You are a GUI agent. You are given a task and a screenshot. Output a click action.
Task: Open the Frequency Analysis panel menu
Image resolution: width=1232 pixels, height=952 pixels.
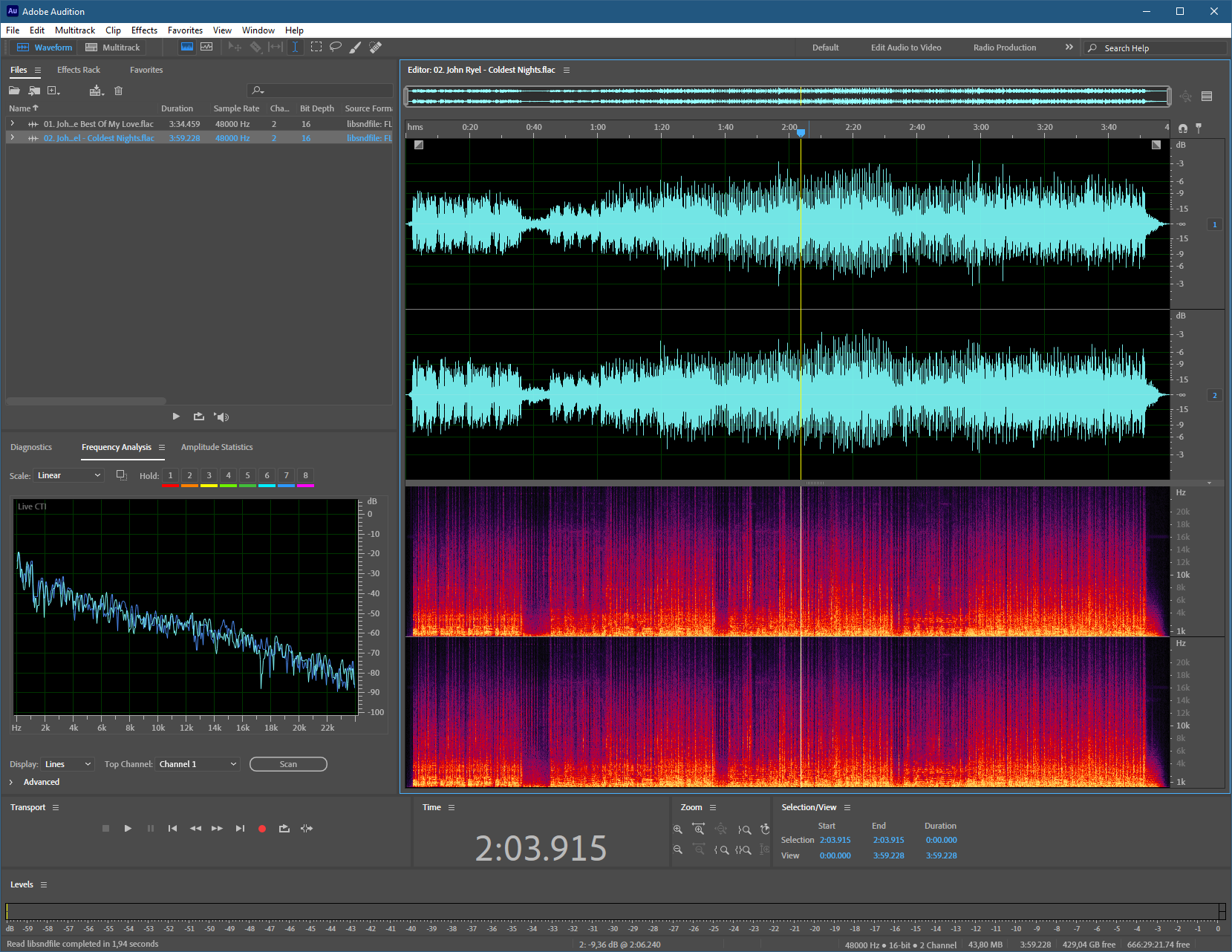pyautogui.click(x=162, y=447)
